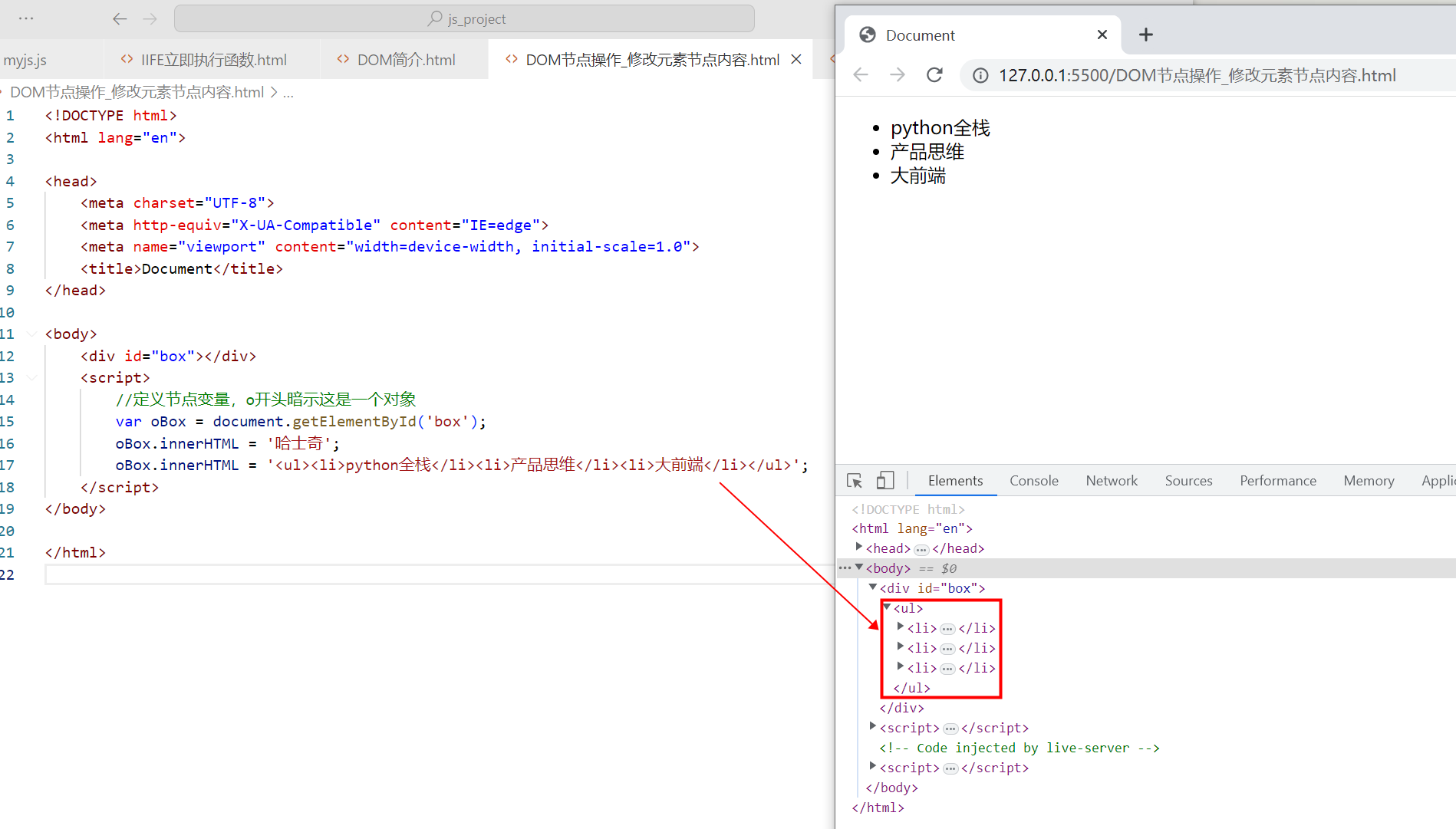
Task: Close the Document browser tab
Action: [1102, 35]
